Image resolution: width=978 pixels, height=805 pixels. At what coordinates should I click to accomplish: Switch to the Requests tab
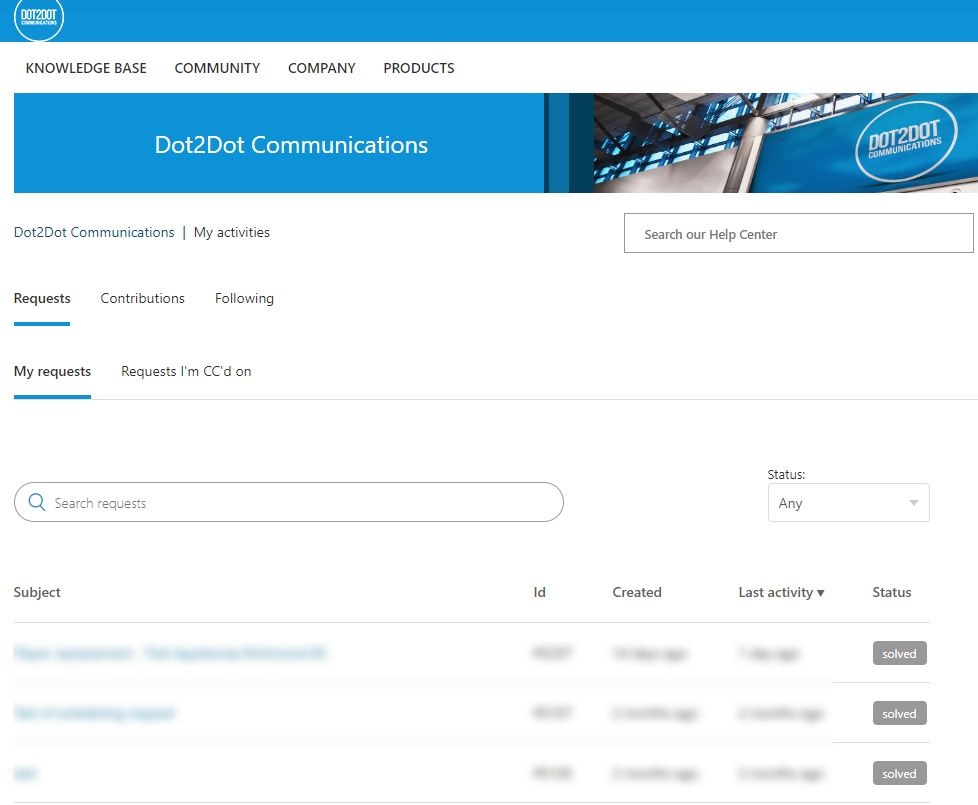[x=42, y=298]
